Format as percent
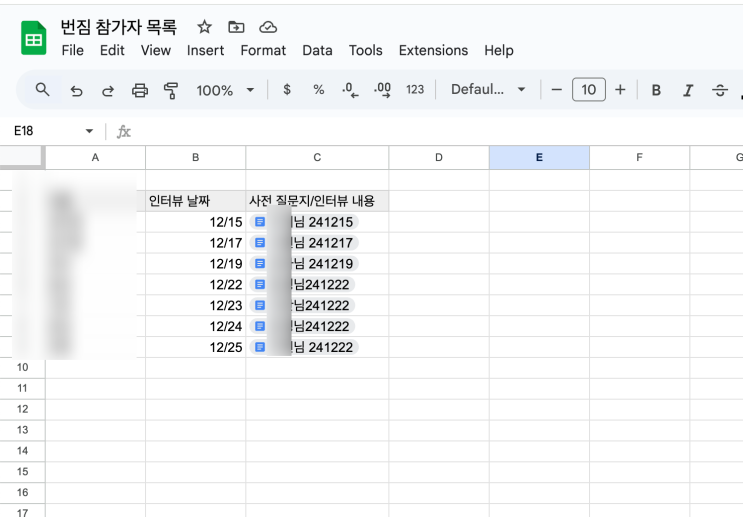This screenshot has width=743, height=517. pos(318,90)
